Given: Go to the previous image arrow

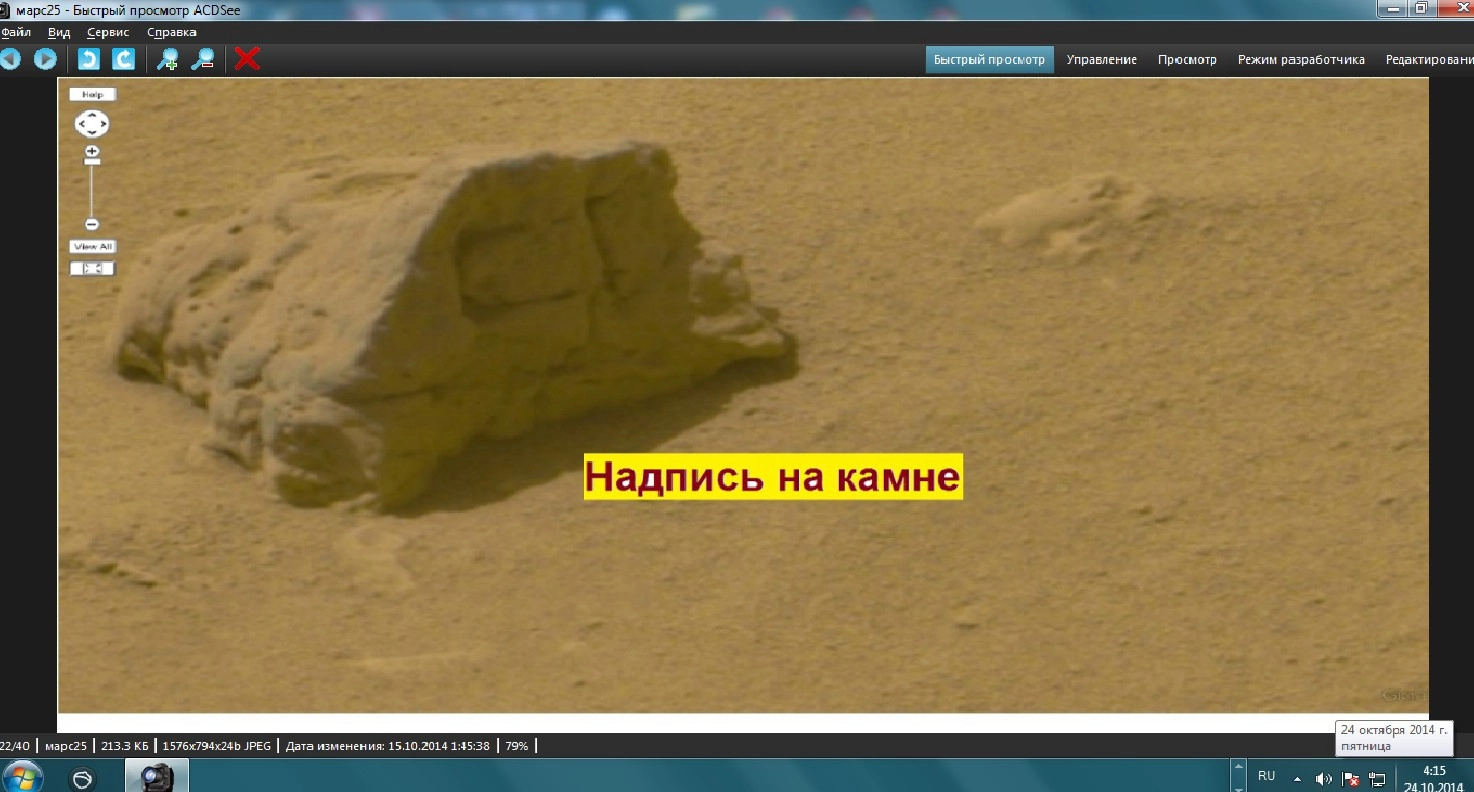Looking at the screenshot, I should pos(10,59).
